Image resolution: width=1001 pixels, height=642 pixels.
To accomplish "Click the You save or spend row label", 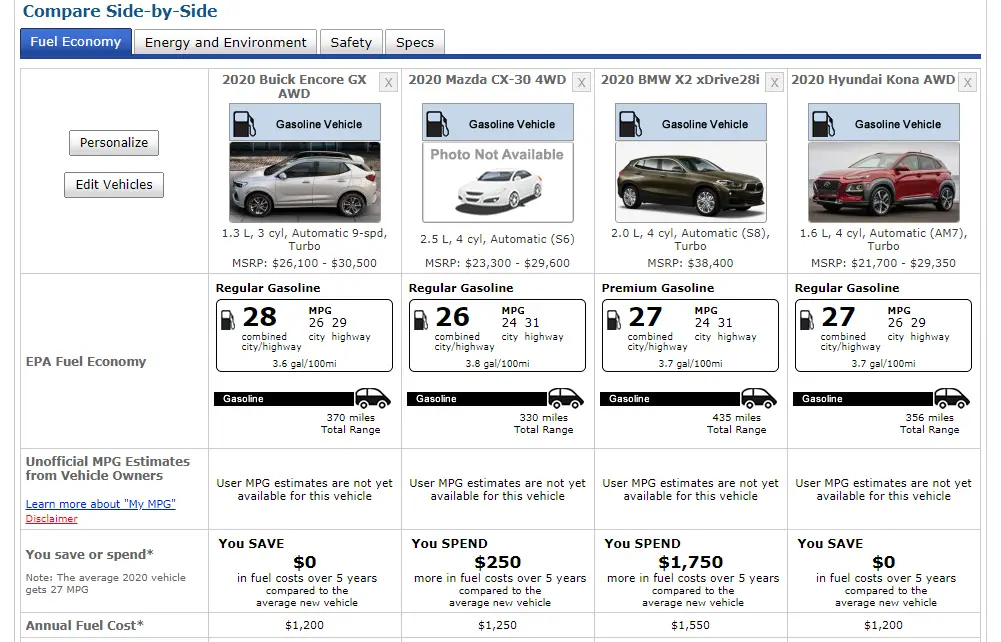I will pyautogui.click(x=89, y=555).
